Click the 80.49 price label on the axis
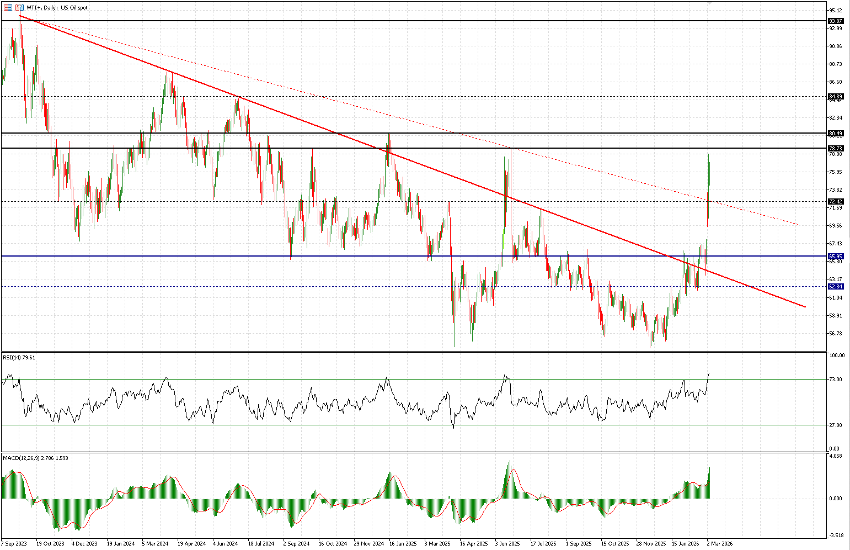 tap(836, 133)
